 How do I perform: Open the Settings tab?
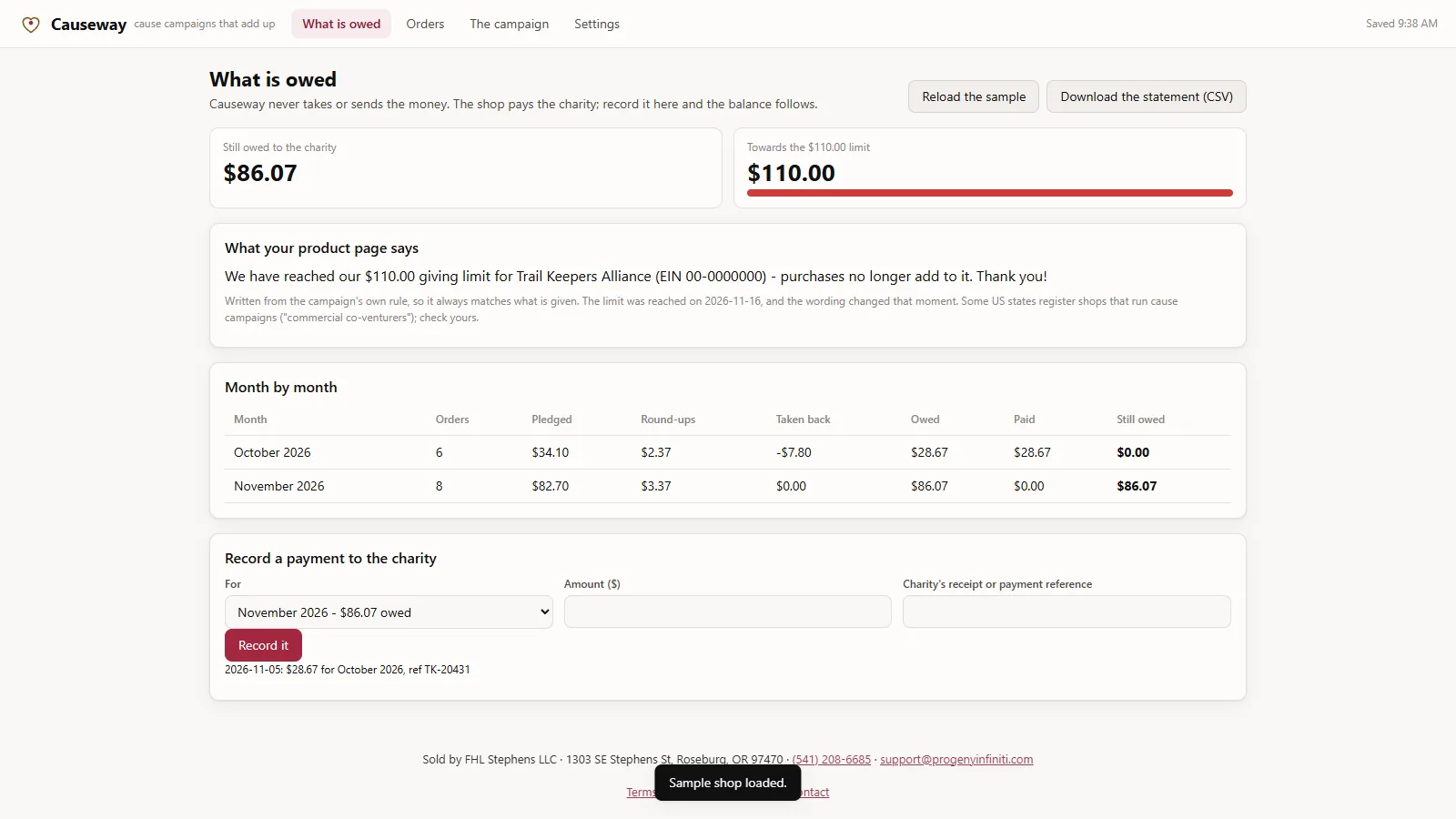click(596, 24)
